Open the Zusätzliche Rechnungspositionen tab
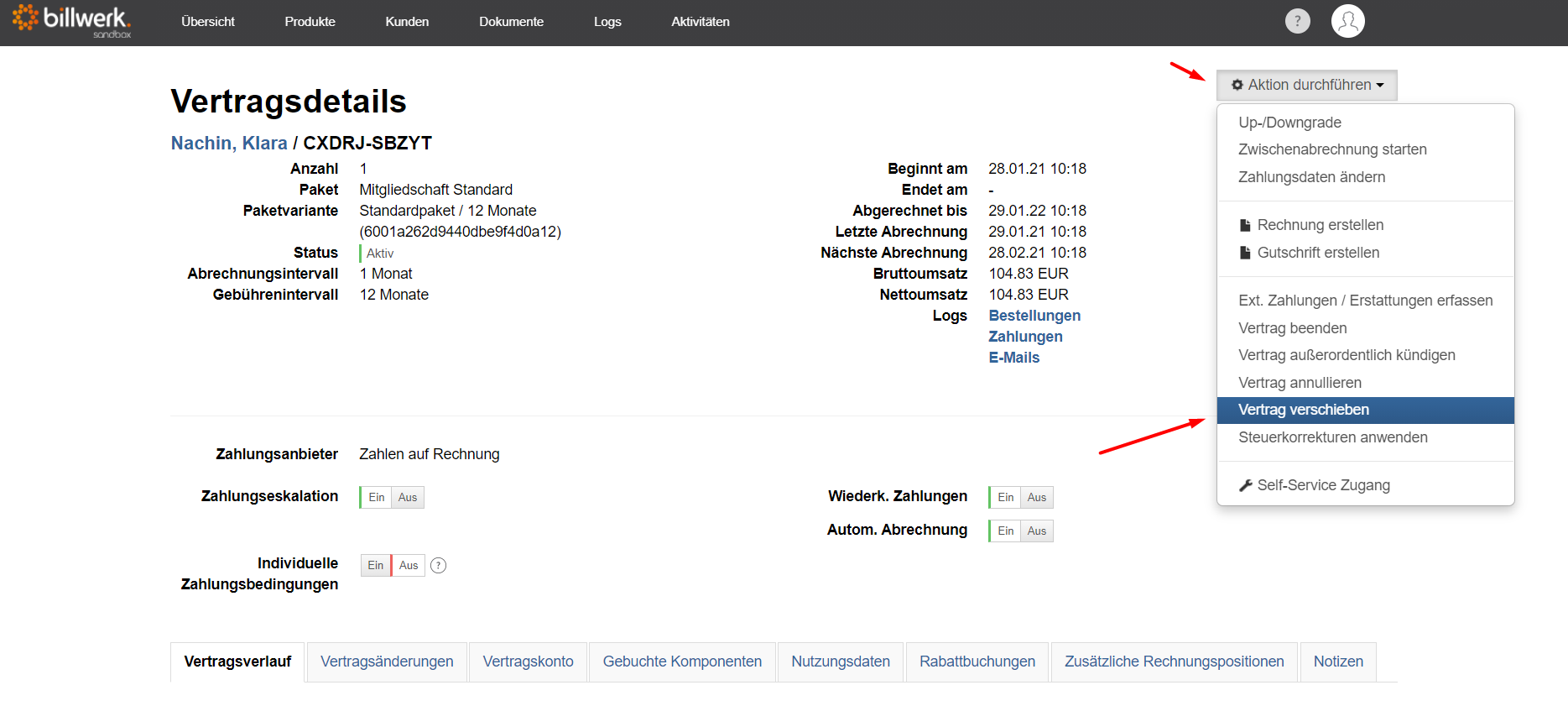 pos(1175,662)
